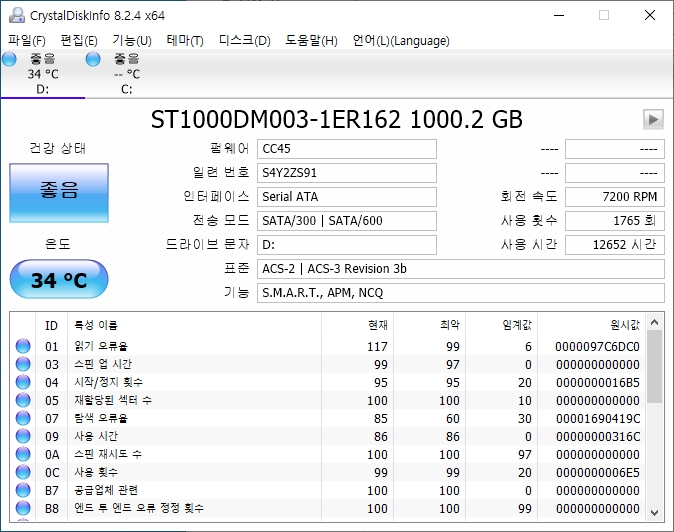The height and width of the screenshot is (532, 674).
Task: Select the 사용 시간 attribute row in SMART list
Action: 328,437
